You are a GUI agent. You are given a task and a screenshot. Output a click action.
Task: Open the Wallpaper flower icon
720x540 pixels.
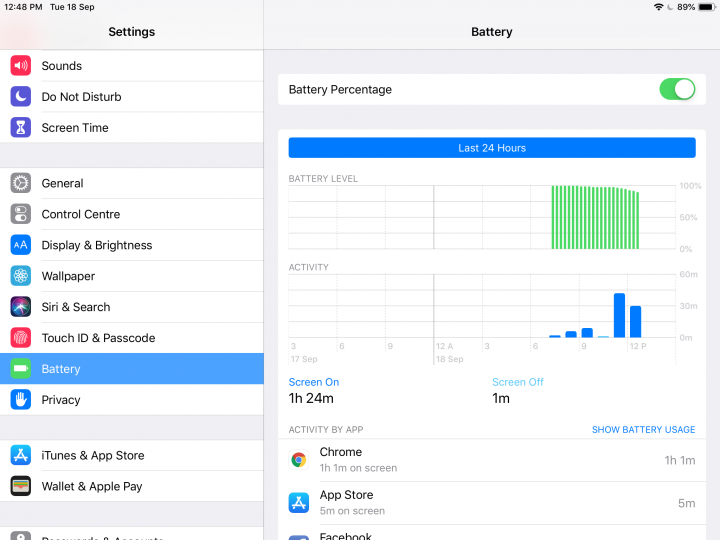pyautogui.click(x=21, y=276)
